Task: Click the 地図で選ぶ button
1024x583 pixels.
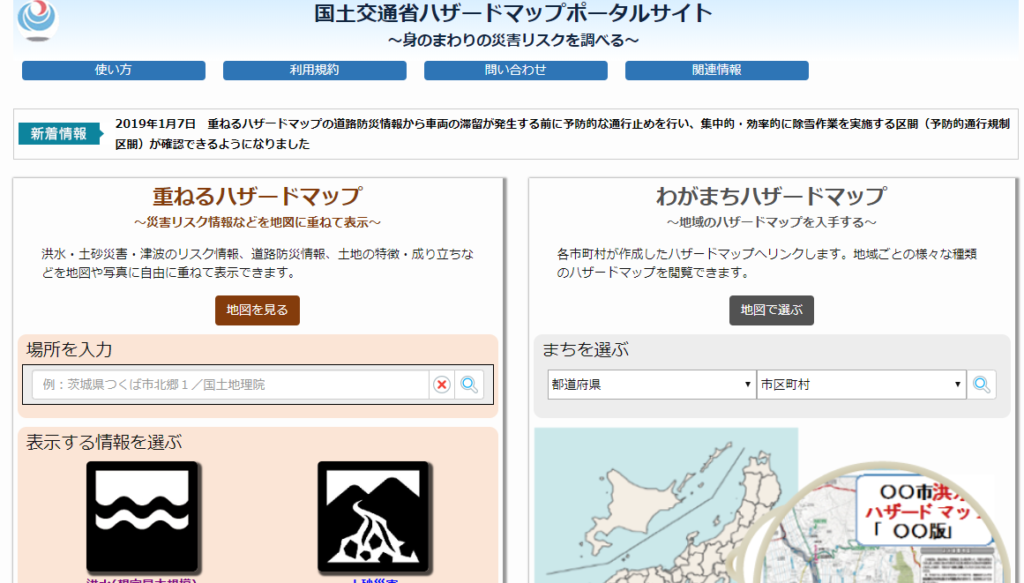Action: (771, 310)
